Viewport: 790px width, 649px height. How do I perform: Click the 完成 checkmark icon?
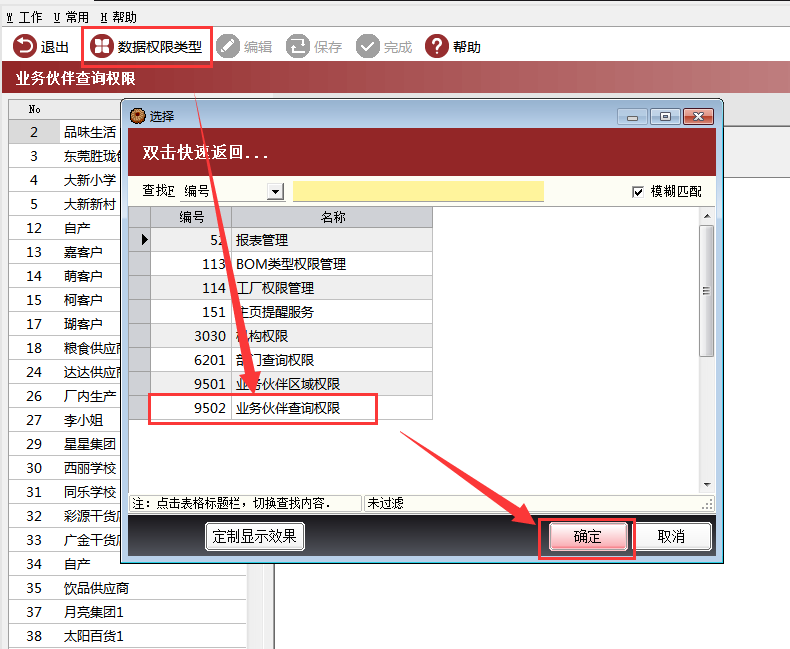coord(368,46)
